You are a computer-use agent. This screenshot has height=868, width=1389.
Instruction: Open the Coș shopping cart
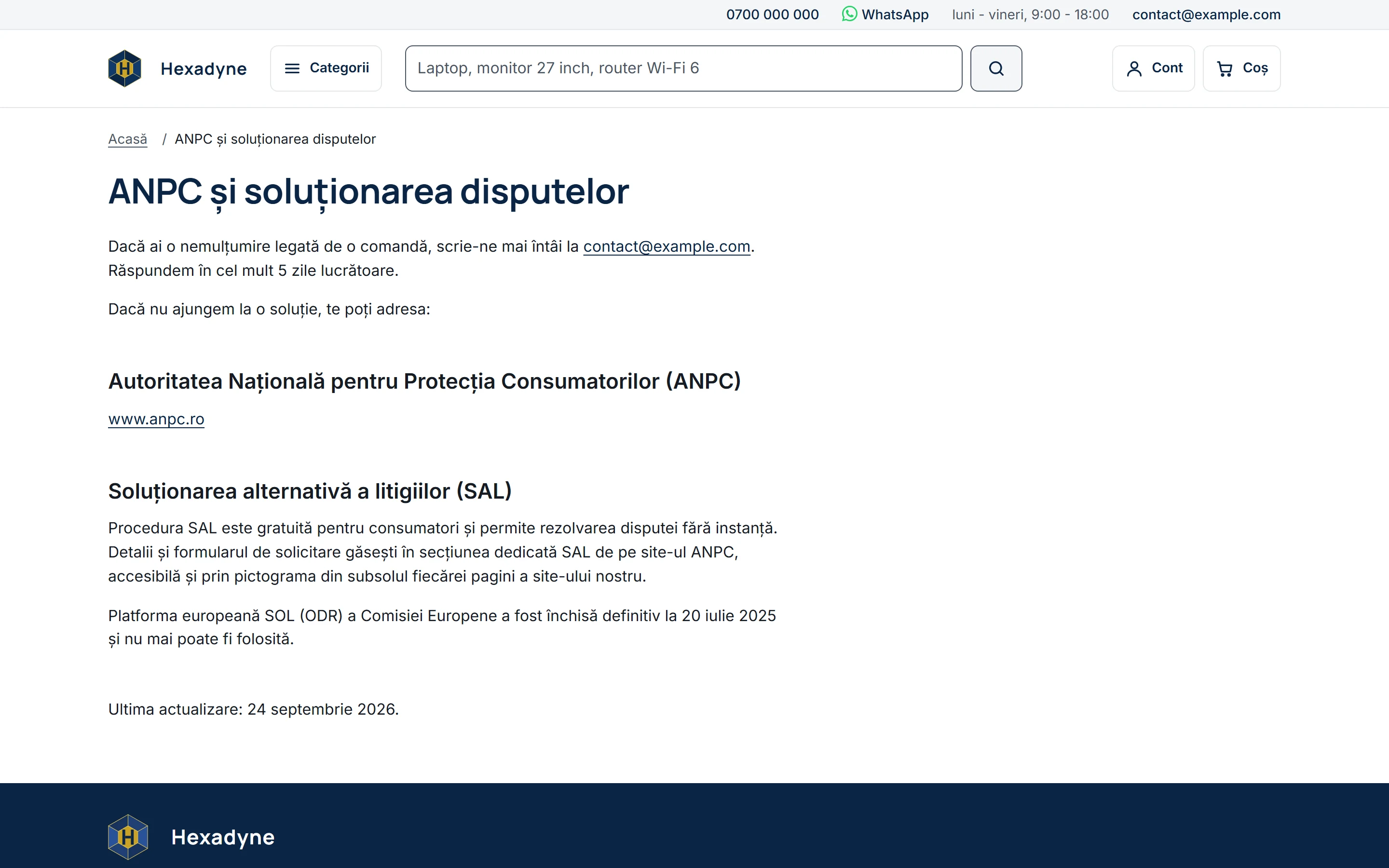(x=1241, y=68)
